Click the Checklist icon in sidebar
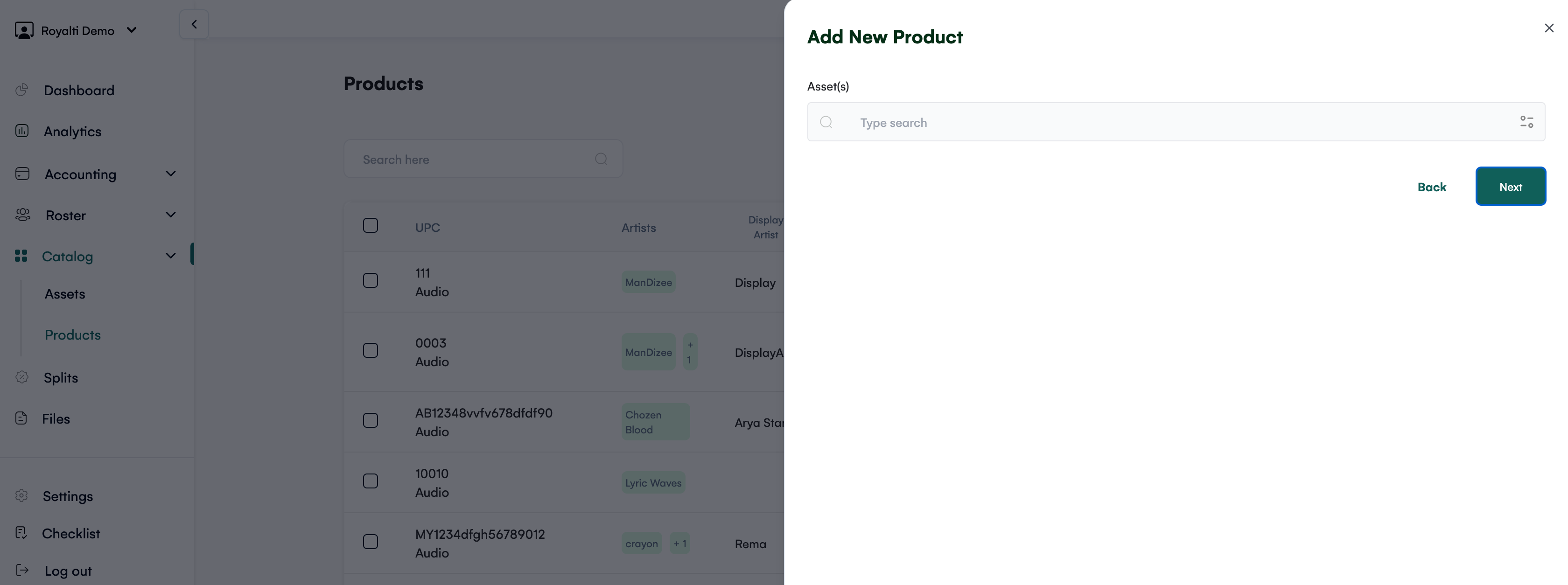The height and width of the screenshot is (585, 1568). pyautogui.click(x=21, y=533)
